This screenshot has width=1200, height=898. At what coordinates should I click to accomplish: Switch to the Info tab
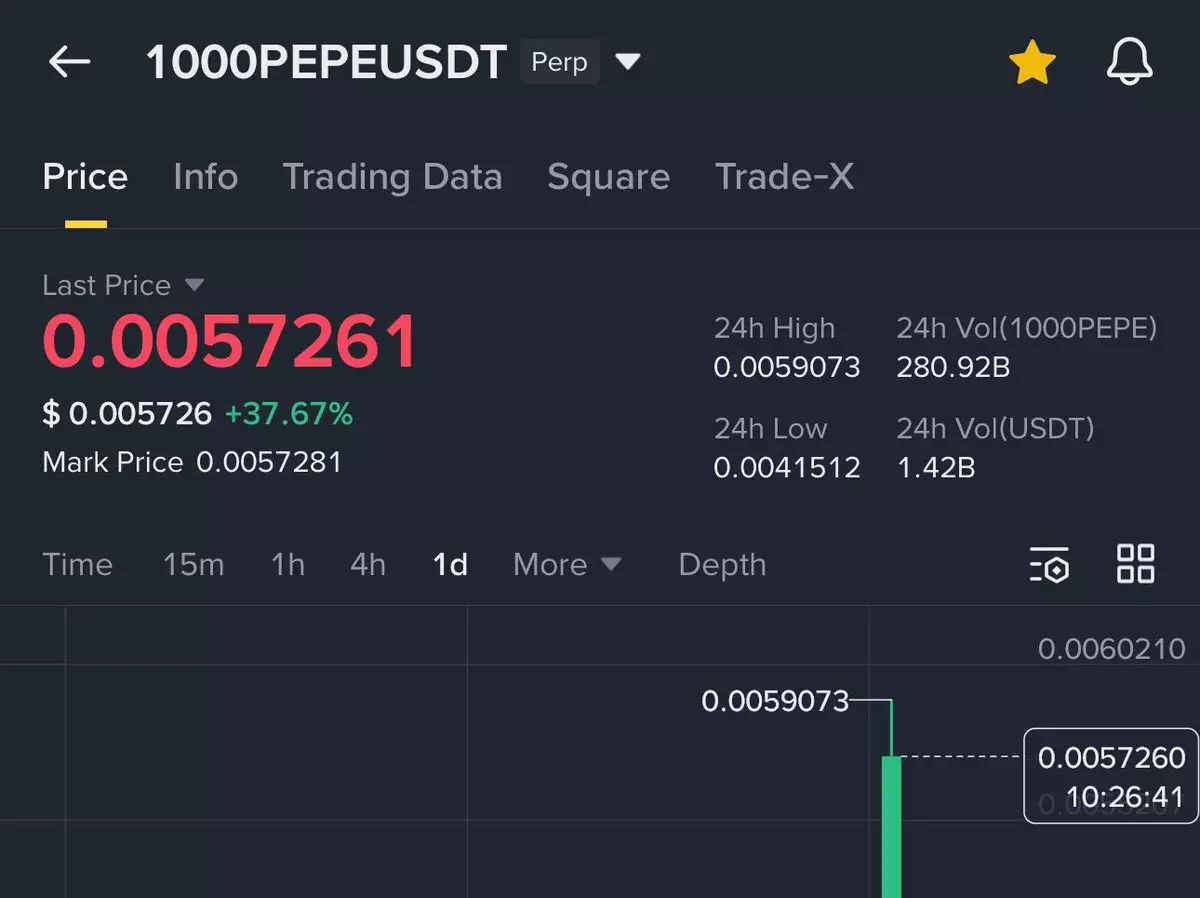pyautogui.click(x=205, y=177)
